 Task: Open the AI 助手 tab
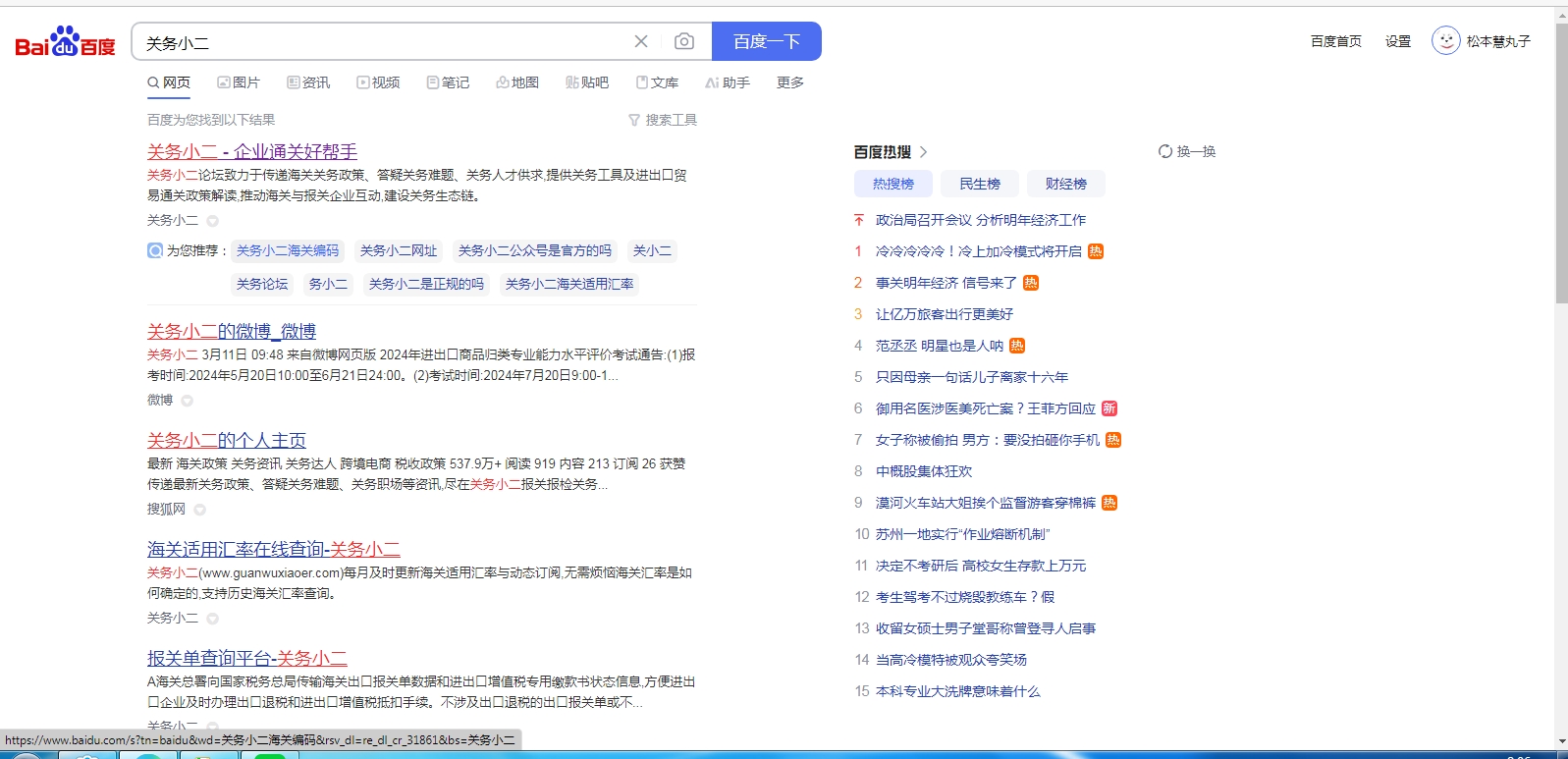(728, 82)
